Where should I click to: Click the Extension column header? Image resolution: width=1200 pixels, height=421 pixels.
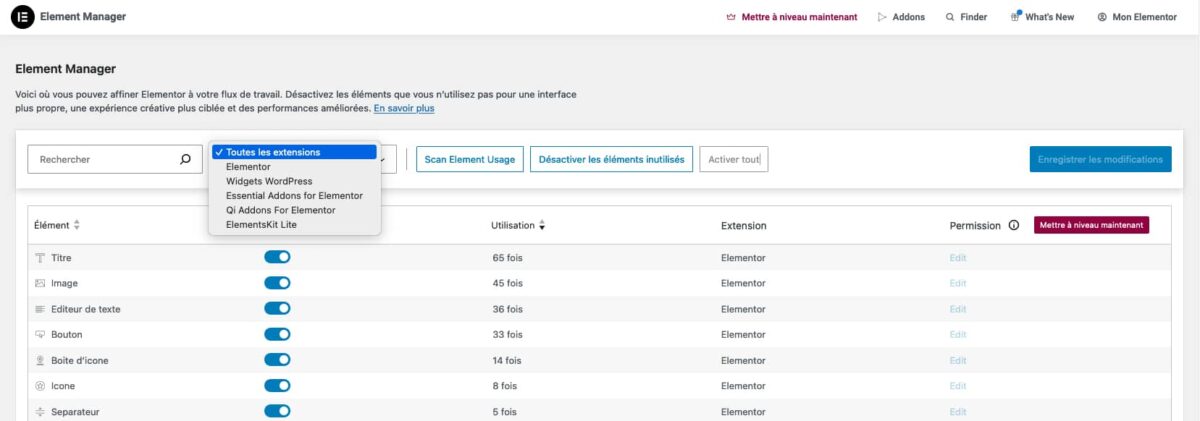743,226
